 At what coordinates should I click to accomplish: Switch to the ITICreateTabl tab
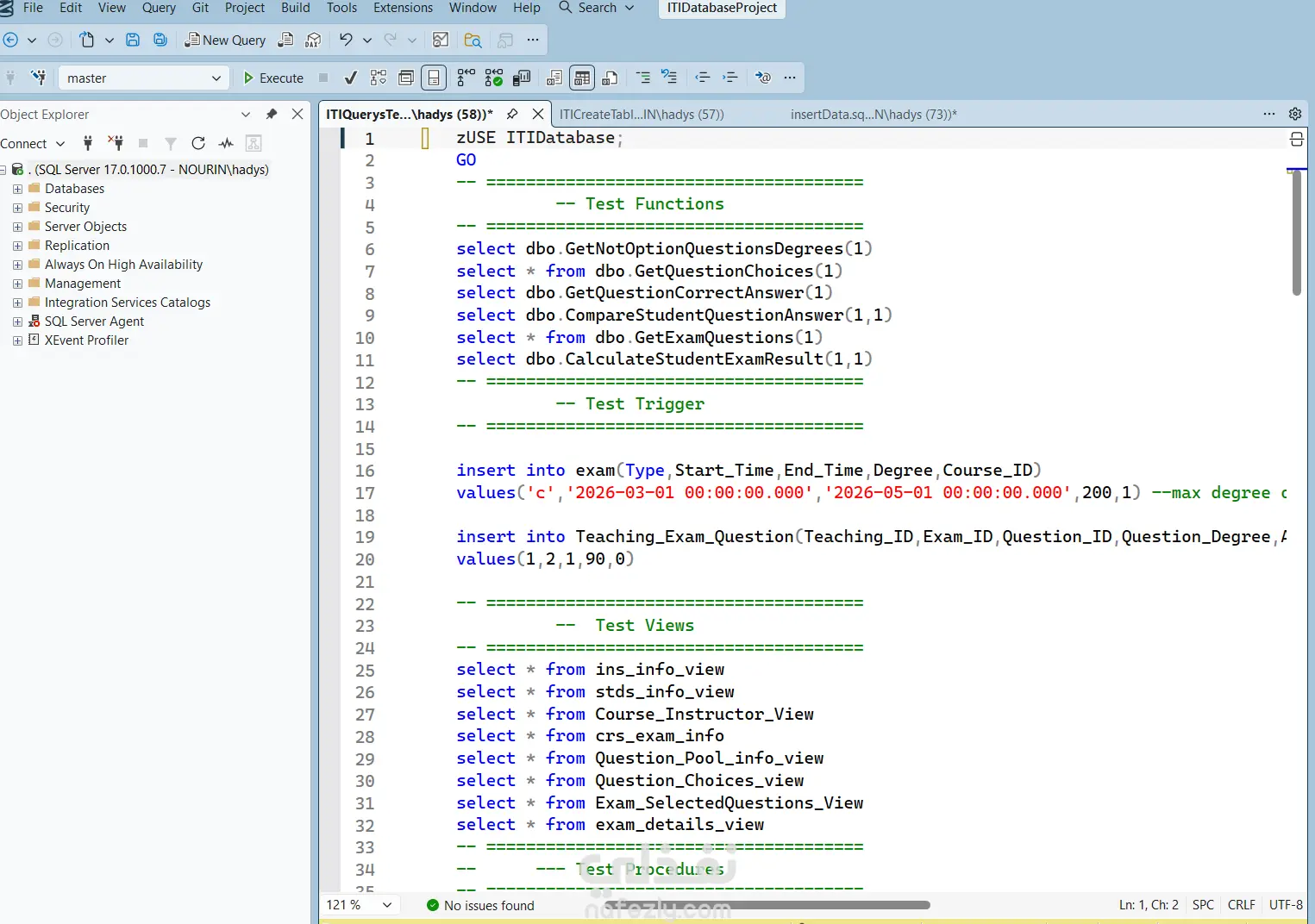642,114
